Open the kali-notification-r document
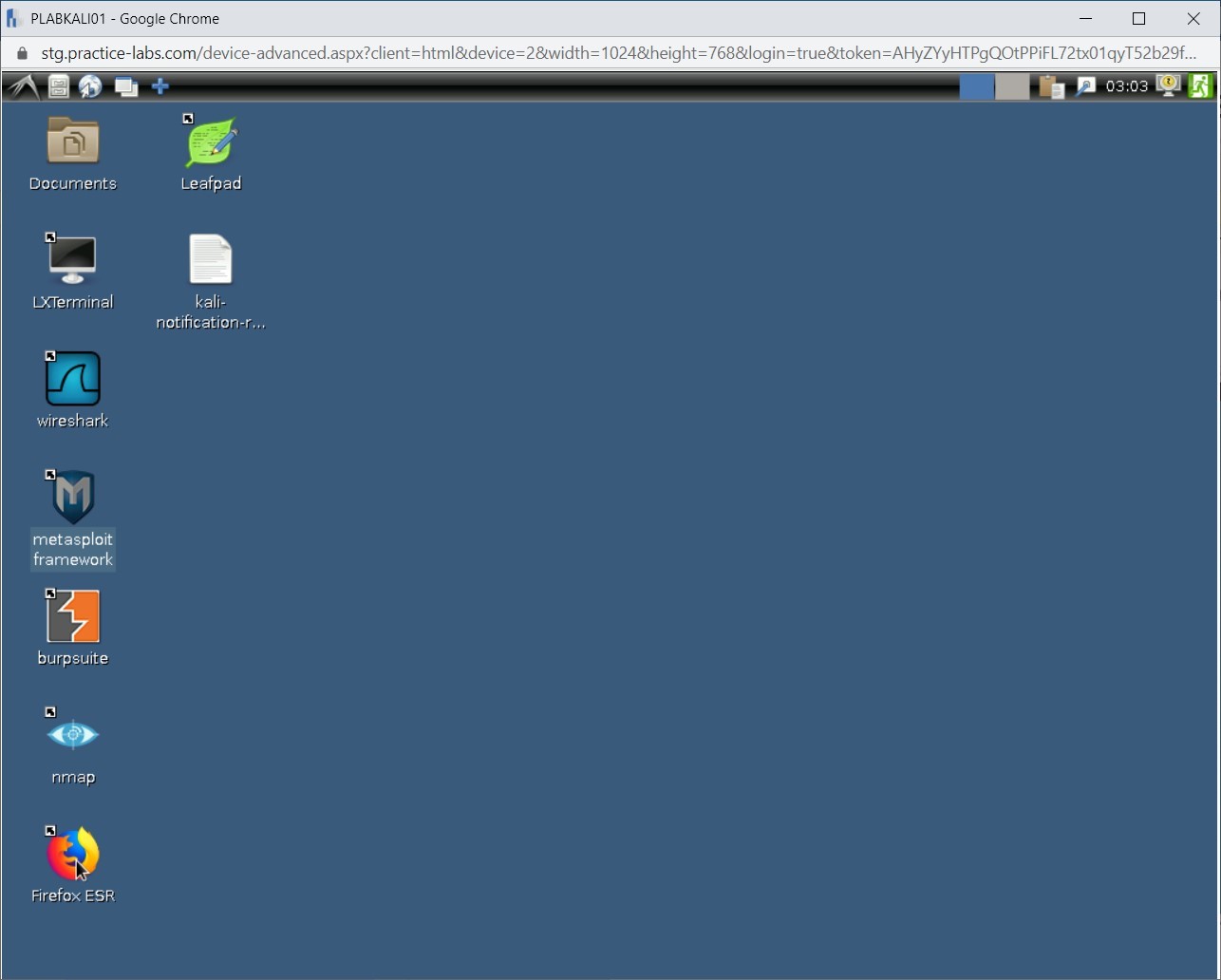 click(210, 258)
